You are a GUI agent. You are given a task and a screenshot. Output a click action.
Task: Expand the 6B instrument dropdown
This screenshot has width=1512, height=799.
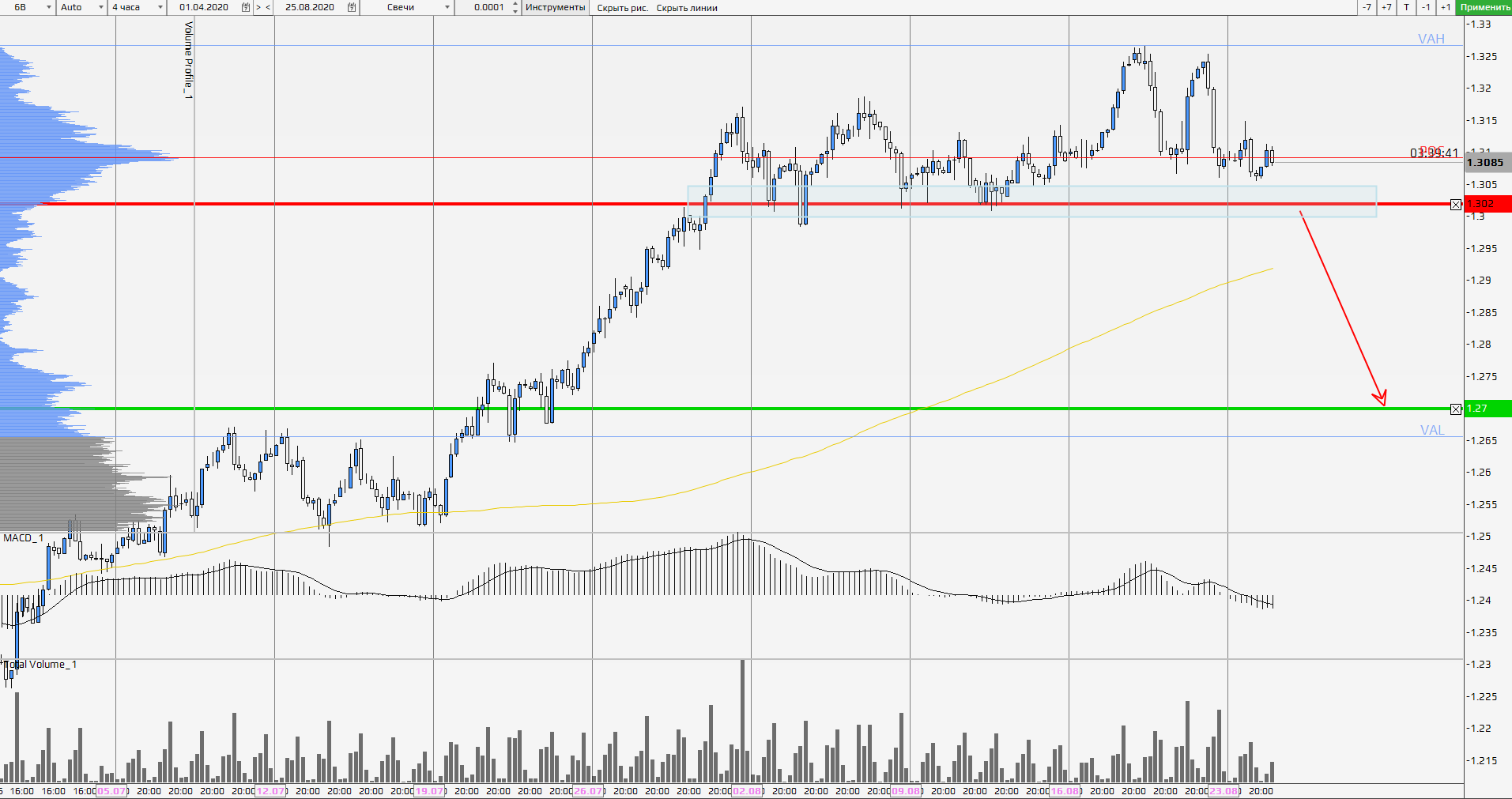[49, 7]
